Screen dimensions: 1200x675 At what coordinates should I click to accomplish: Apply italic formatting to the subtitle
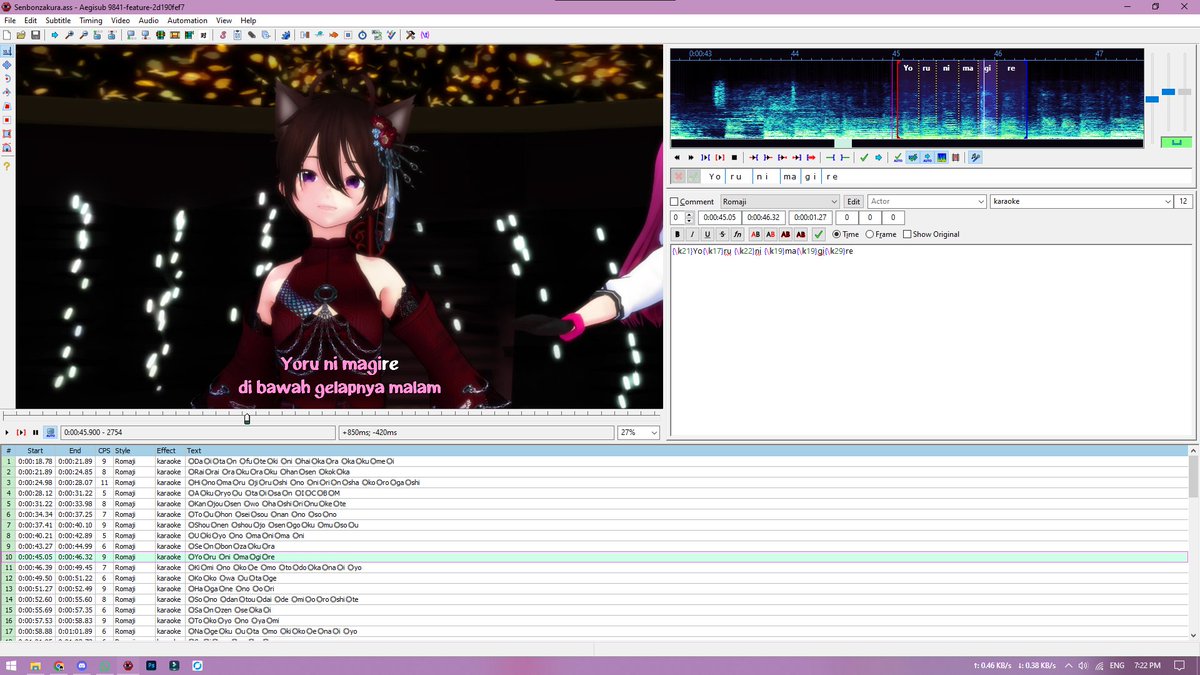(692, 234)
